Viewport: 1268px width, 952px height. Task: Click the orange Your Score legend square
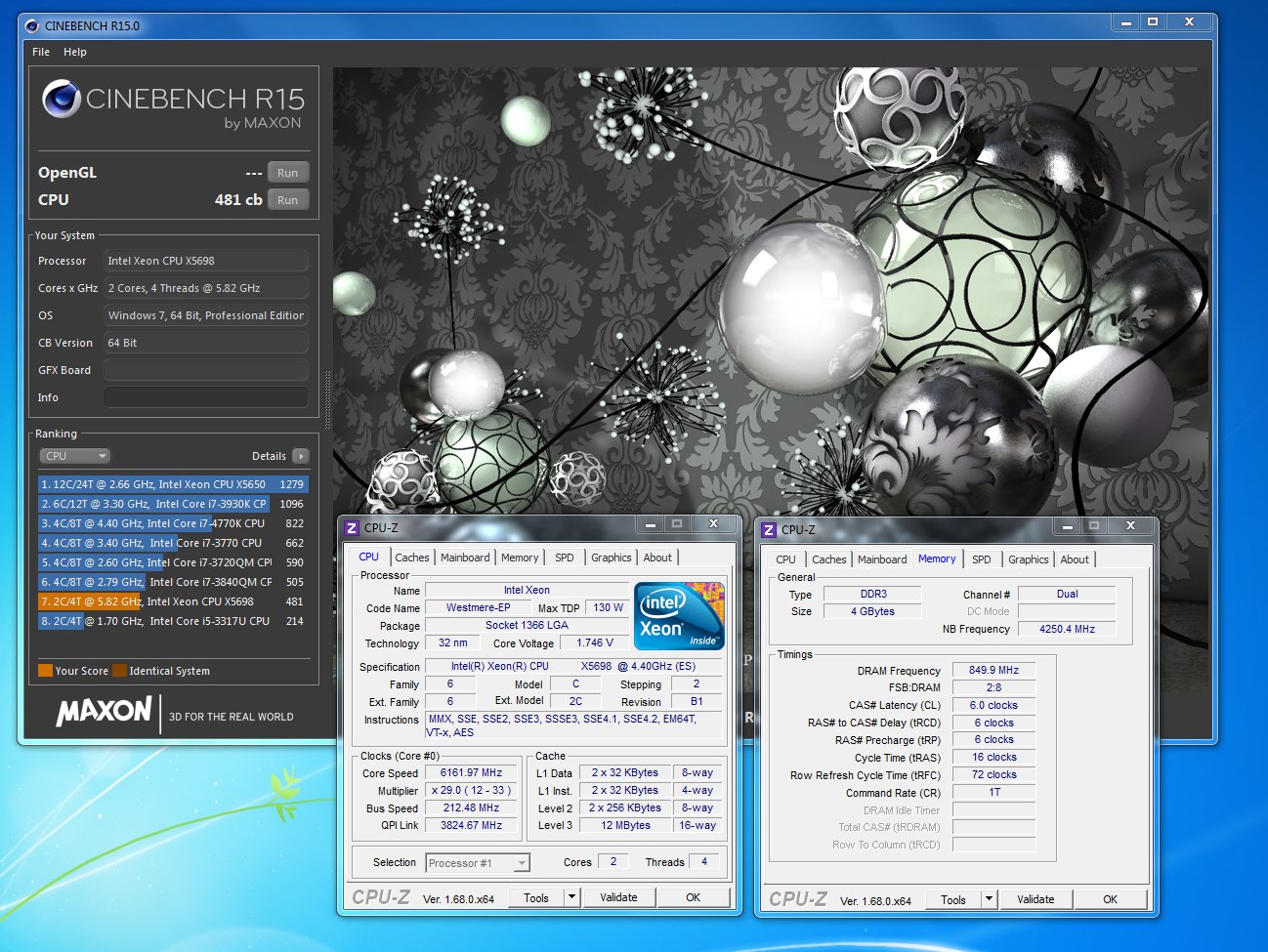[45, 671]
